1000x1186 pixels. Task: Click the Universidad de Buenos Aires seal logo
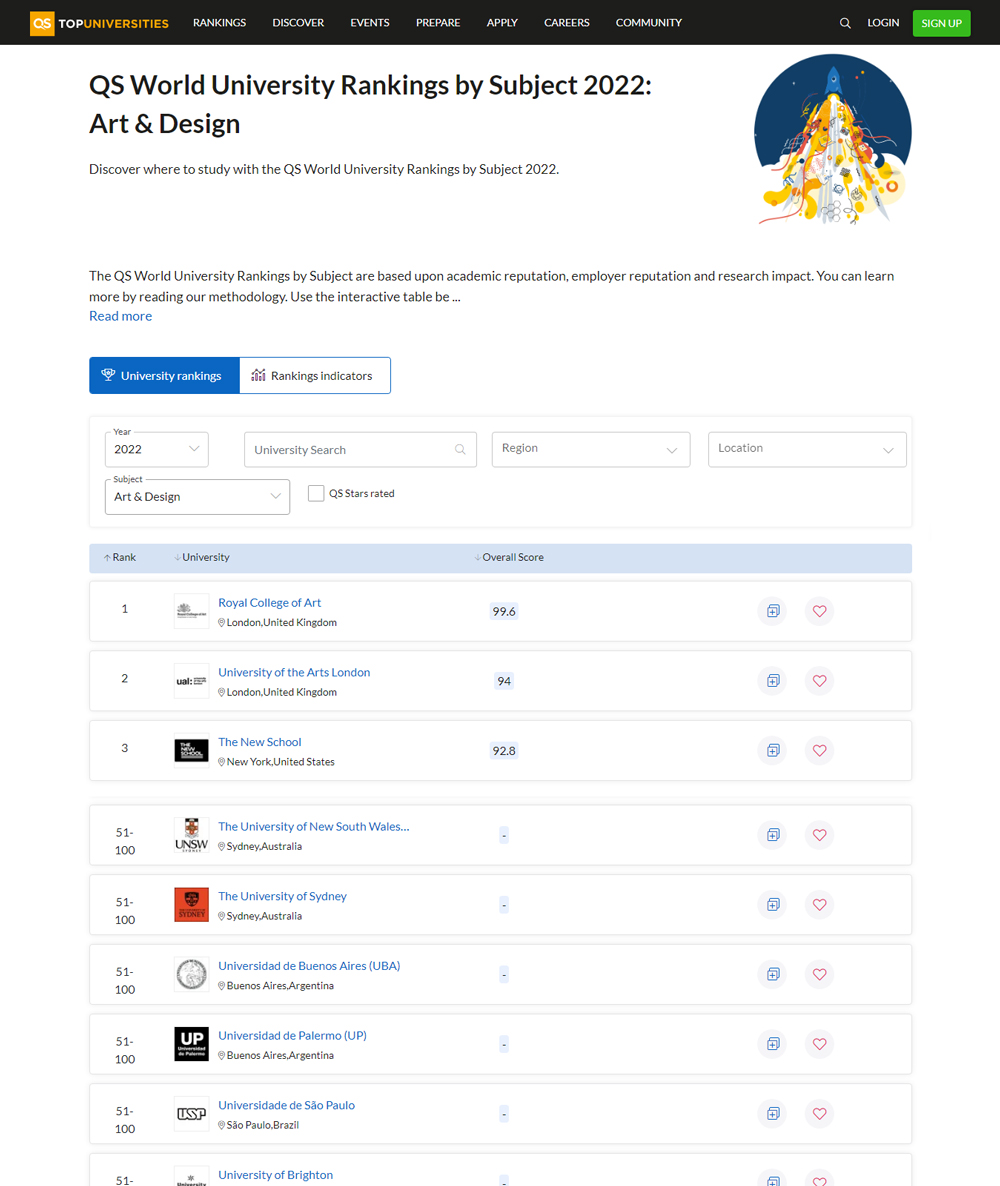point(191,973)
